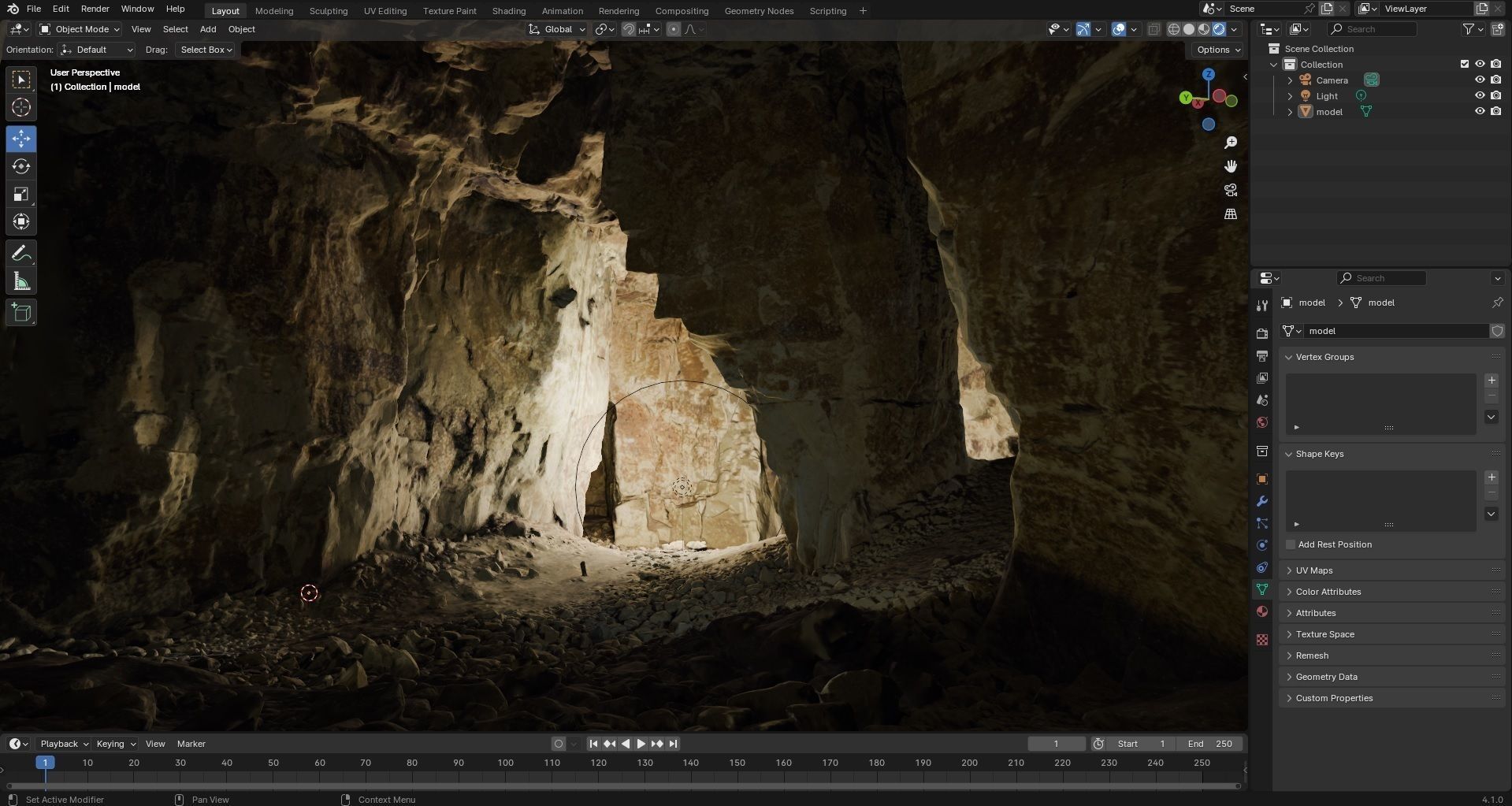Open the Object Mode dropdown

[80, 29]
